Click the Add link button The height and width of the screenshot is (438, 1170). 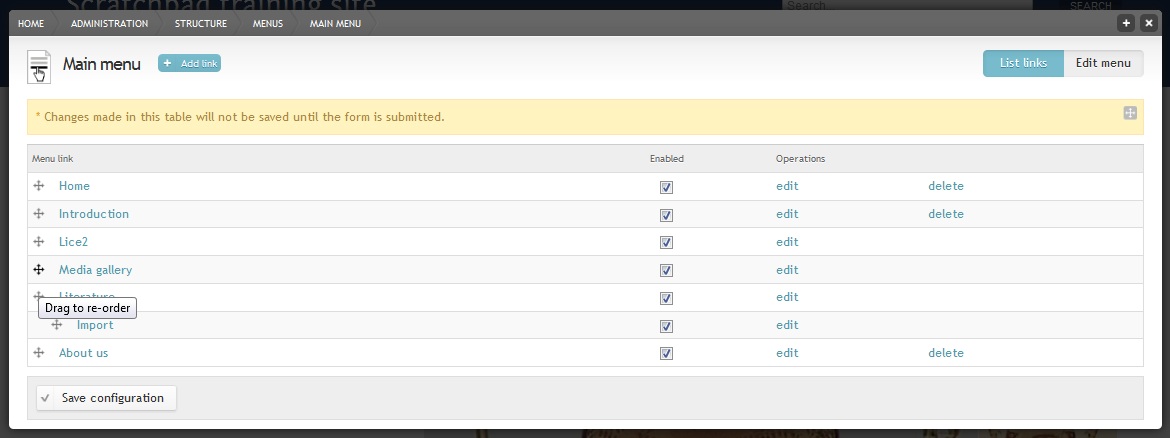click(x=190, y=63)
